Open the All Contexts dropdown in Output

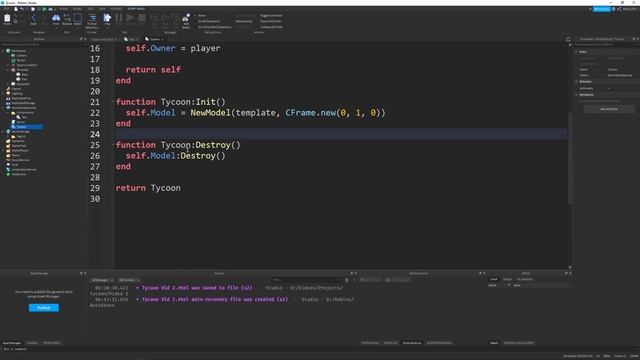pyautogui.click(x=129, y=280)
